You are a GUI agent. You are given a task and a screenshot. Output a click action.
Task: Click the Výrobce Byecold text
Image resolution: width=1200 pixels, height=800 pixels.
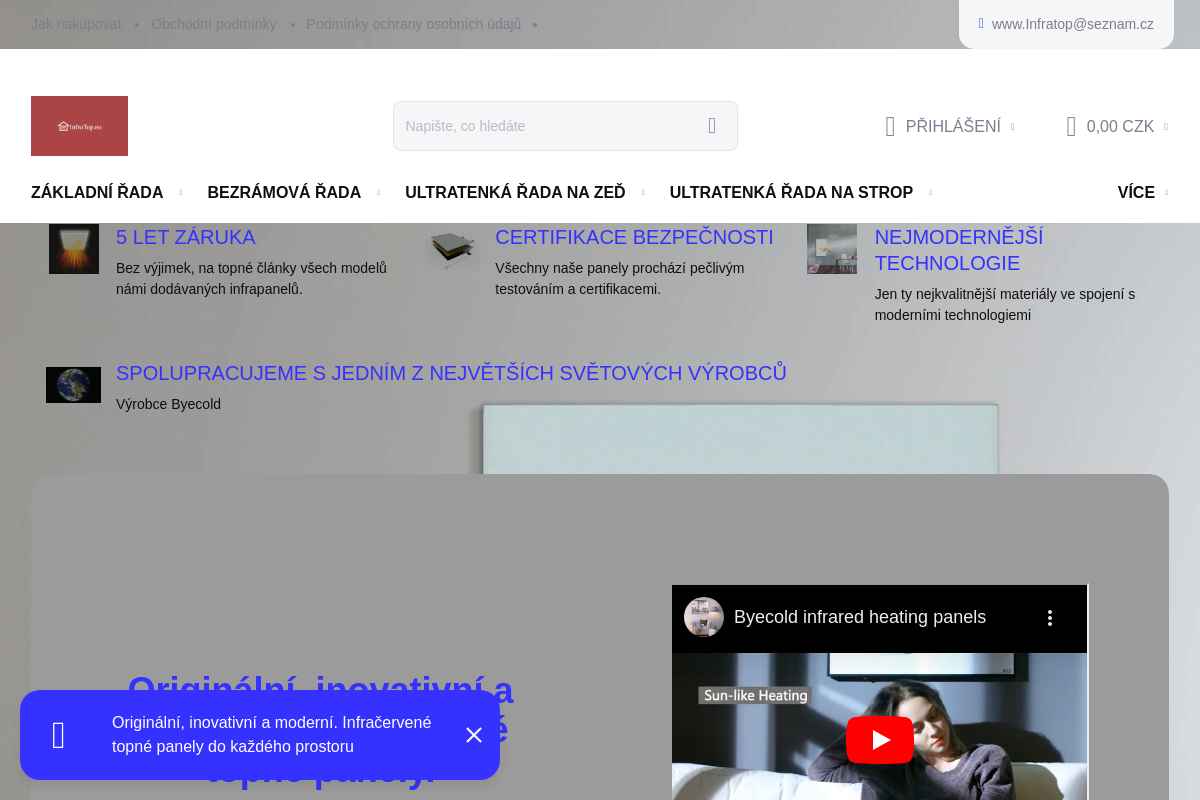pos(168,404)
